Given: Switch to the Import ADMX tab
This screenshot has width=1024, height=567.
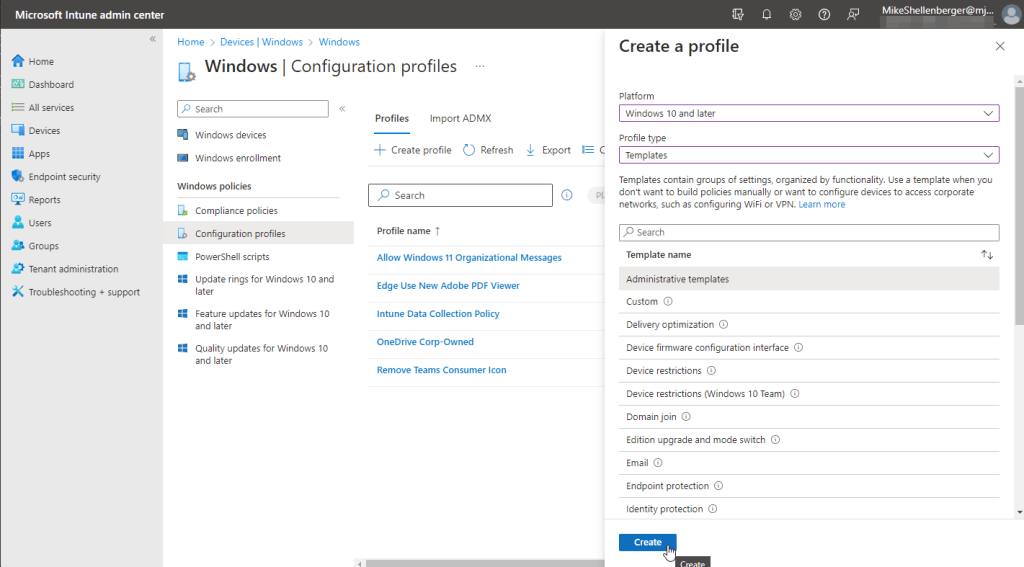Looking at the screenshot, I should 460,118.
